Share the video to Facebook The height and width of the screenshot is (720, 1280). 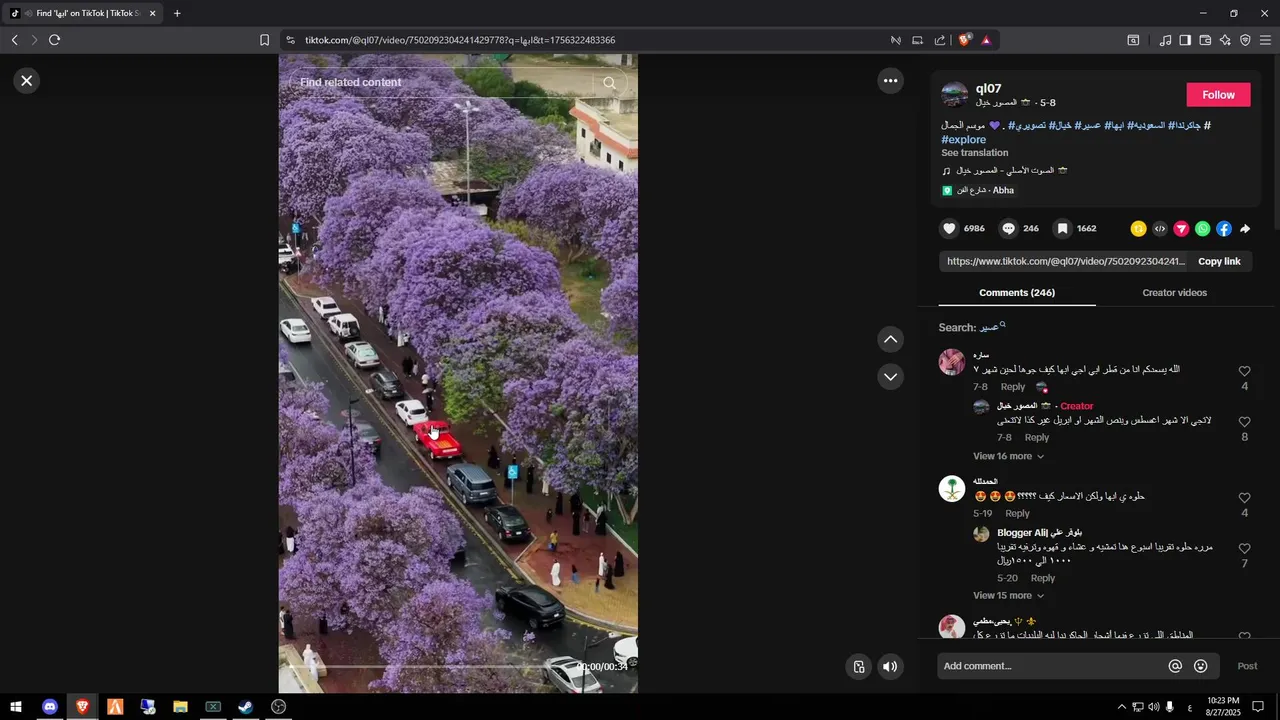click(1224, 229)
